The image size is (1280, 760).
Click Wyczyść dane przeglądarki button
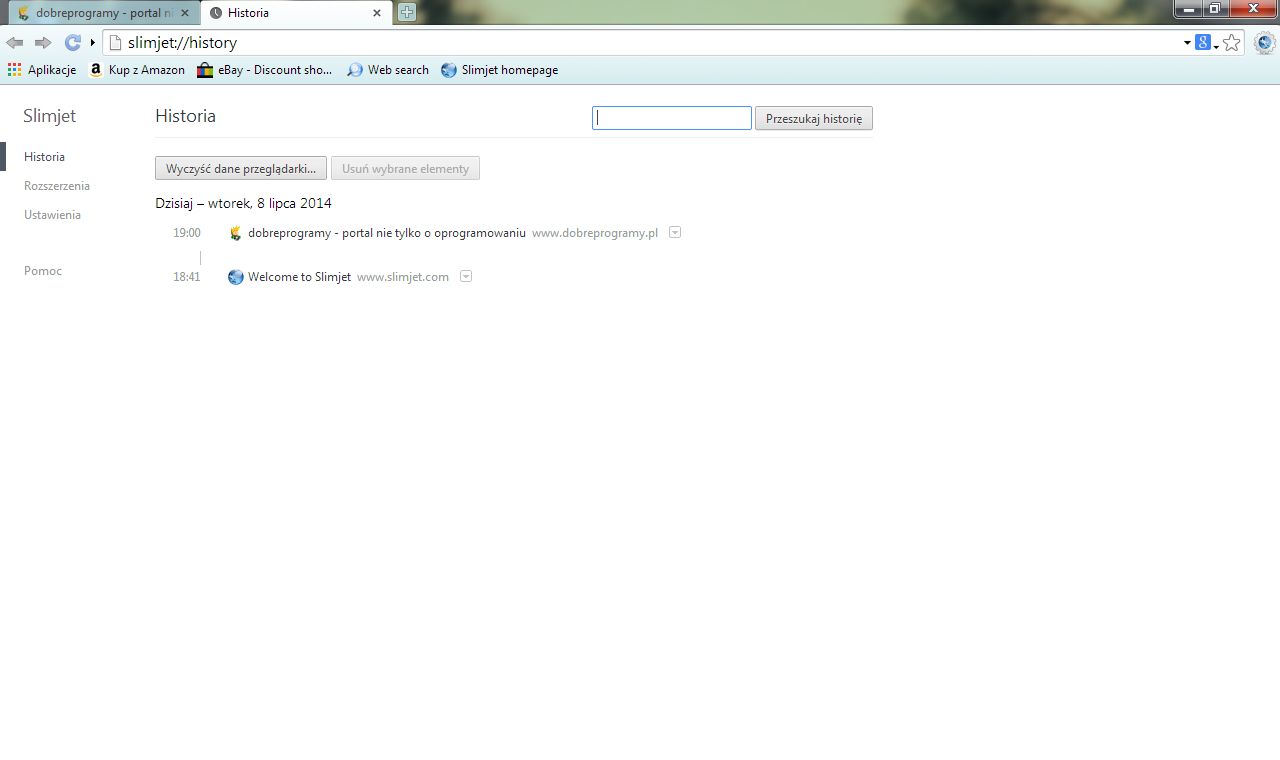click(241, 168)
